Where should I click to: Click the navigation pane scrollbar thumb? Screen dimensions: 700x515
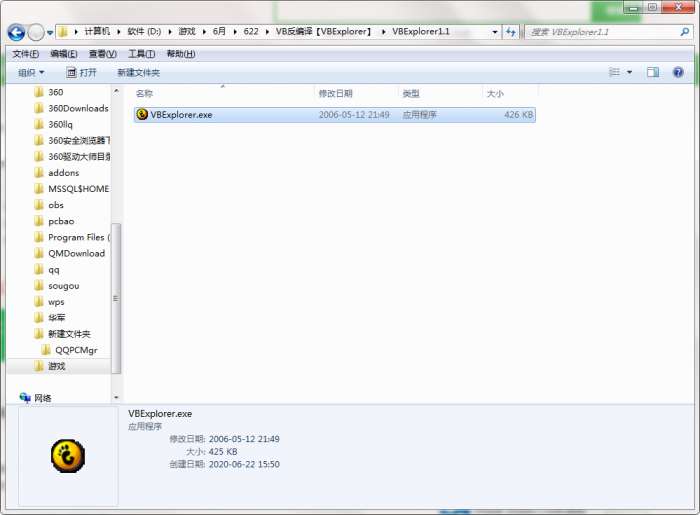pos(116,298)
